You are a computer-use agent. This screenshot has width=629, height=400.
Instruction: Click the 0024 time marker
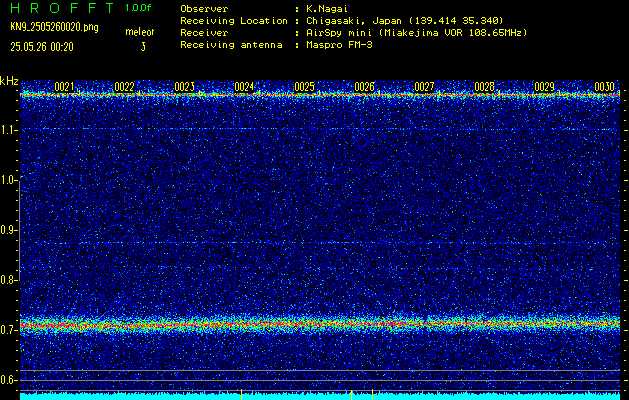coord(244,87)
